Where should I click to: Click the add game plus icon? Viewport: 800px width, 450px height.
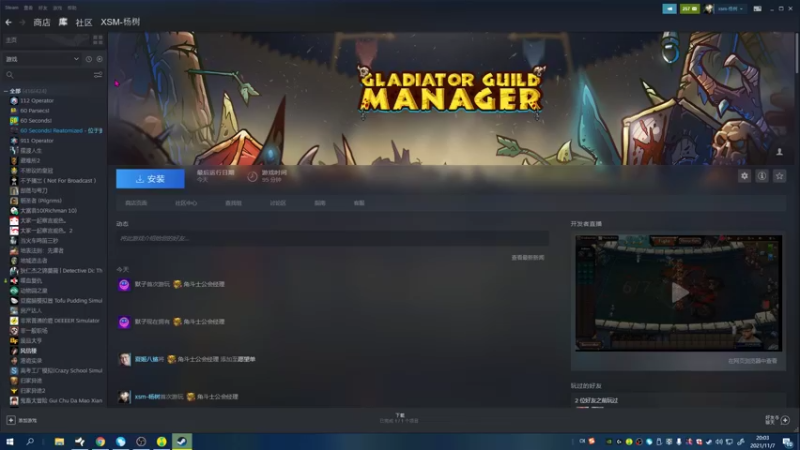pyautogui.click(x=11, y=420)
